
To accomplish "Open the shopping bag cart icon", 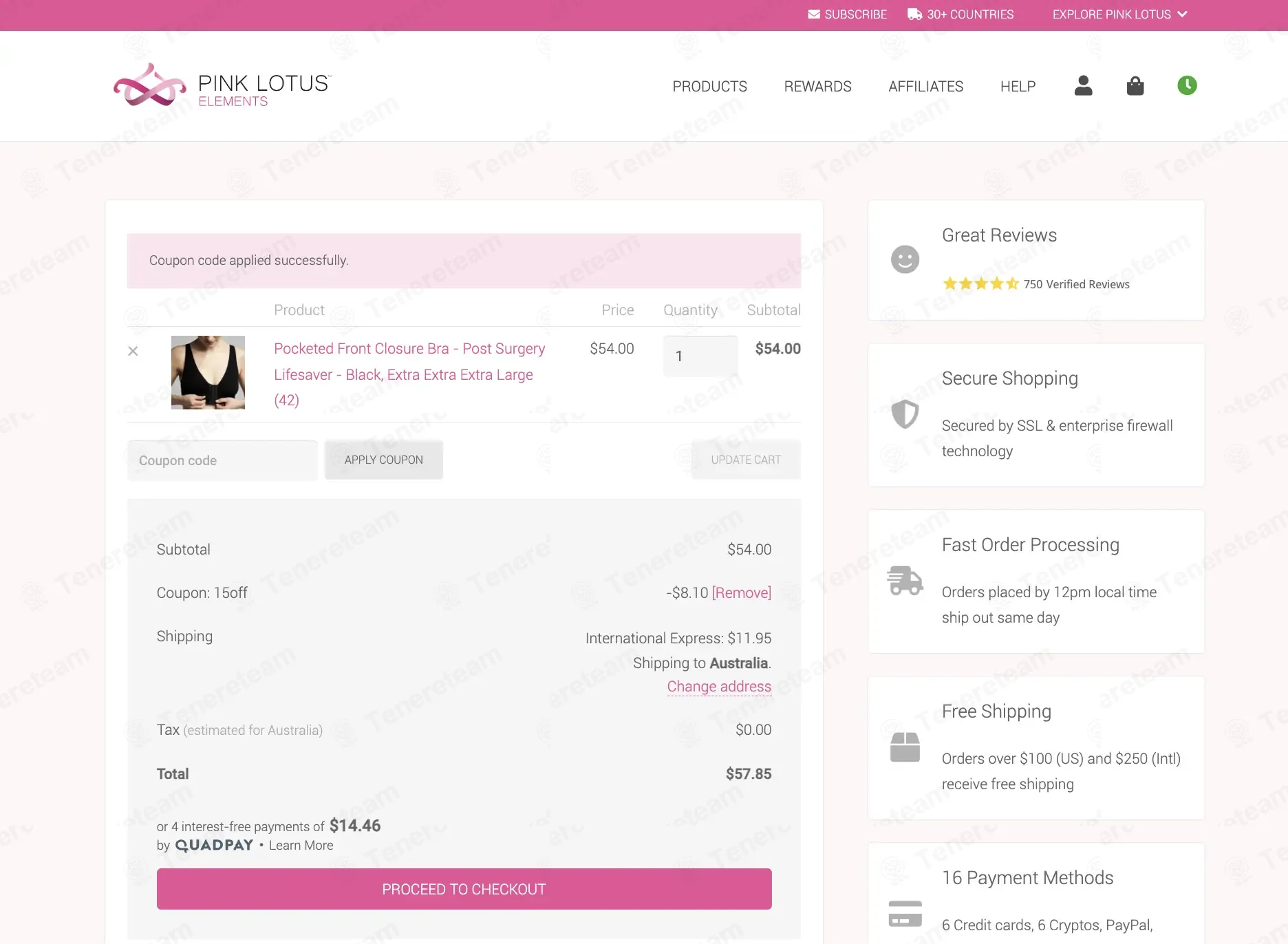I will [x=1135, y=85].
